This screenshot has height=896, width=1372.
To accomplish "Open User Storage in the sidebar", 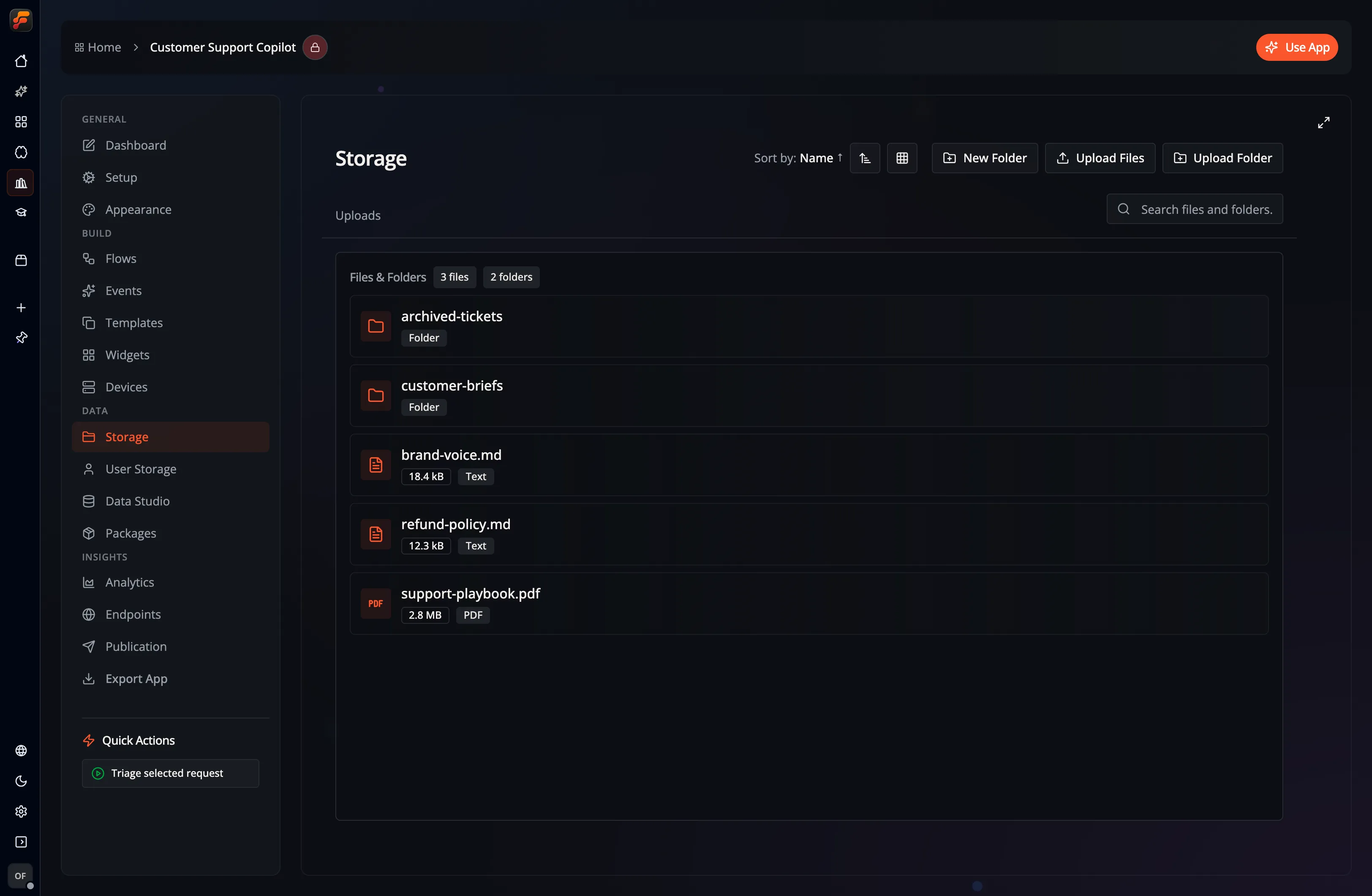I will (171, 469).
